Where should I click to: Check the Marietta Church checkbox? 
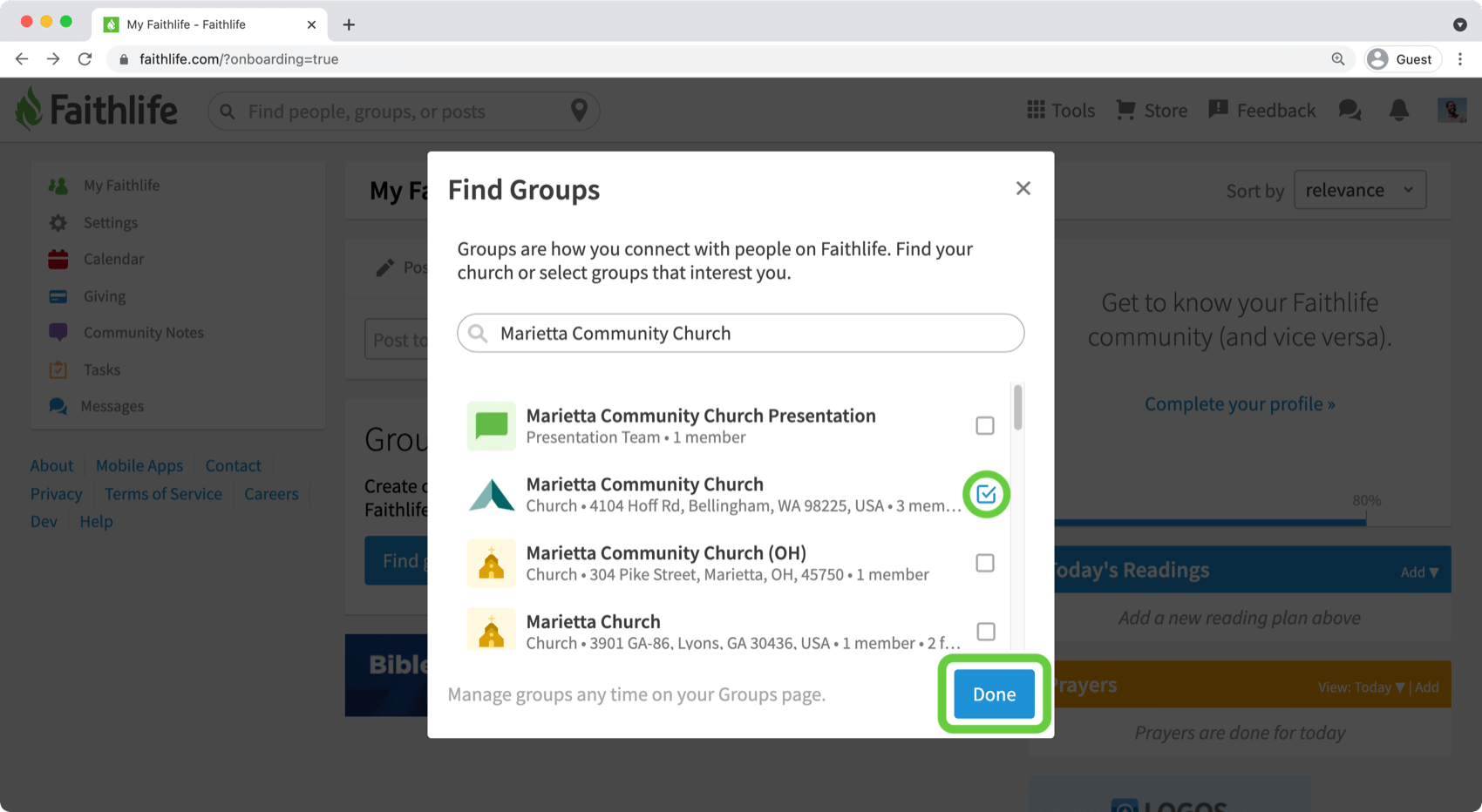tap(985, 632)
